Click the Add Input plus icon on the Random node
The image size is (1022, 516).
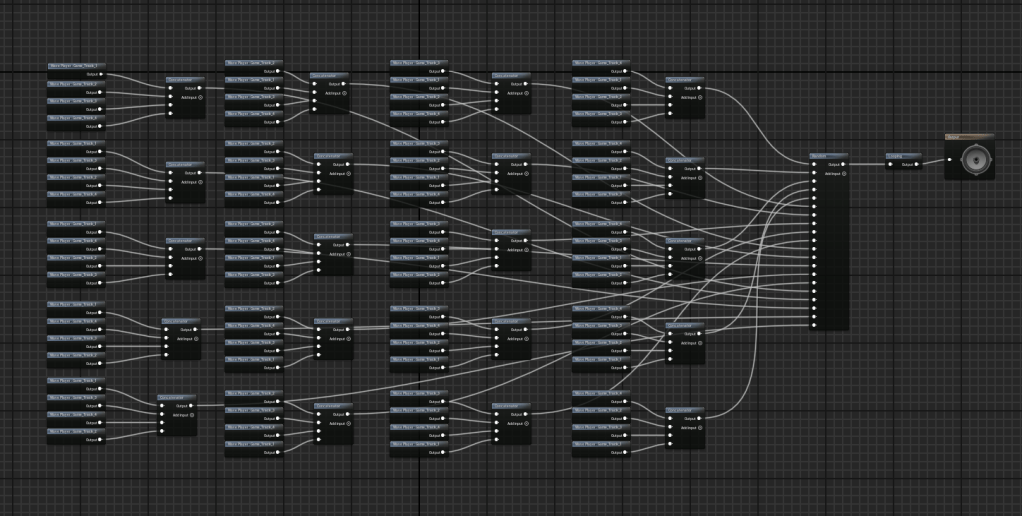[843, 173]
